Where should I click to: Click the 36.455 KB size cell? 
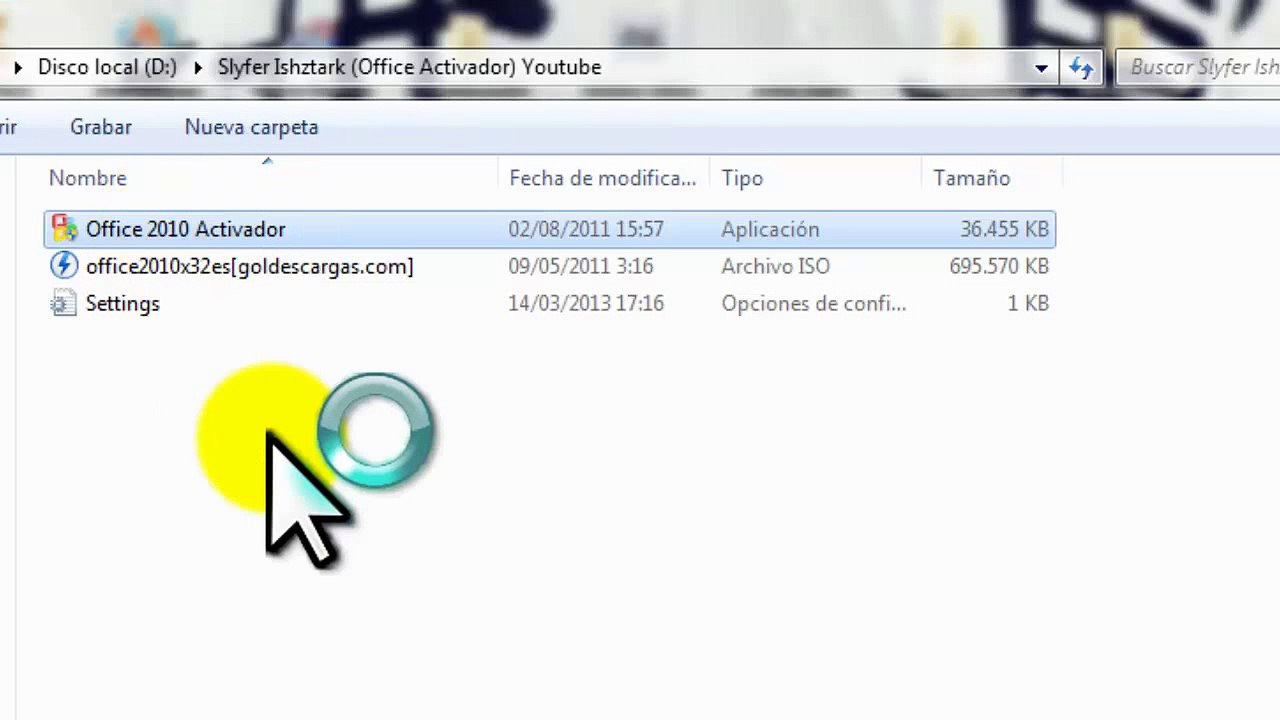coord(1004,229)
